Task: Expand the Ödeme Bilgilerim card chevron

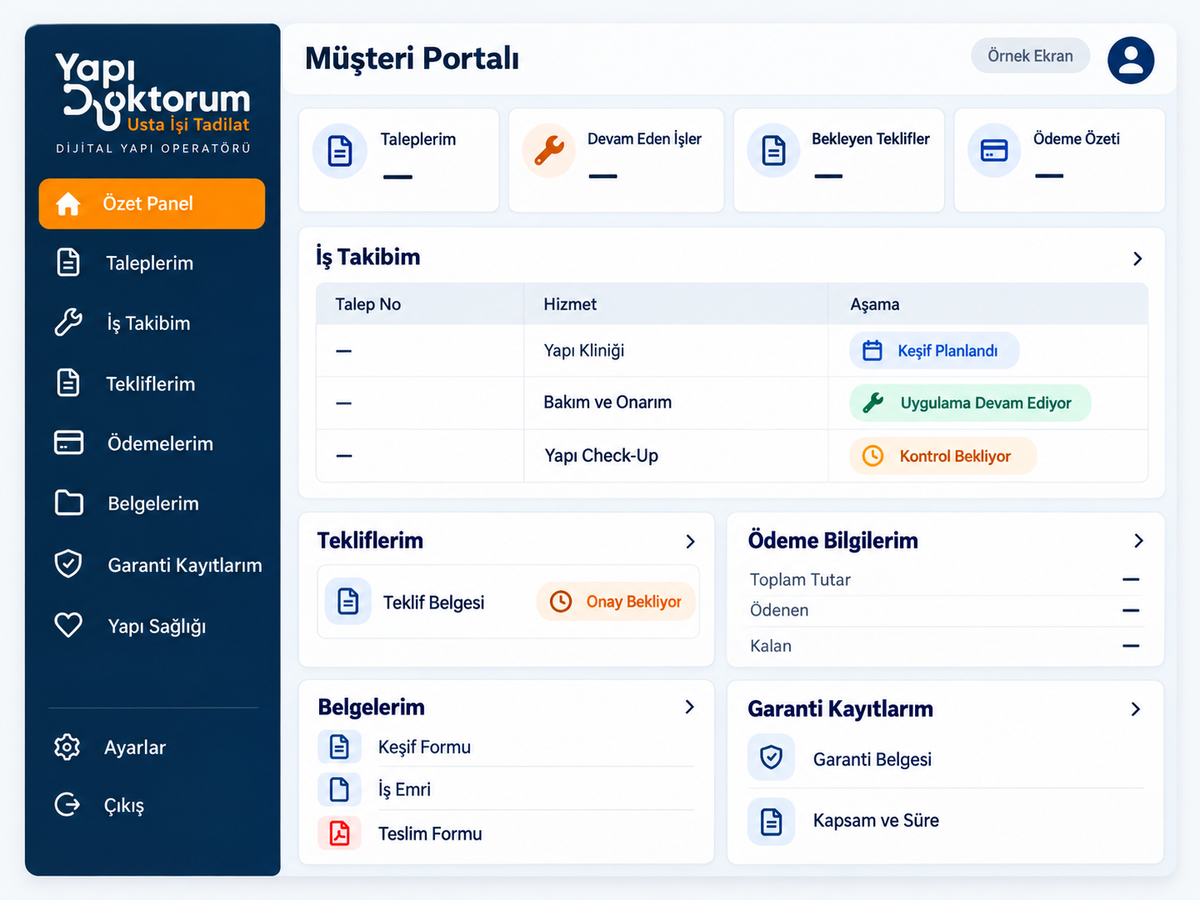Action: tap(1138, 541)
